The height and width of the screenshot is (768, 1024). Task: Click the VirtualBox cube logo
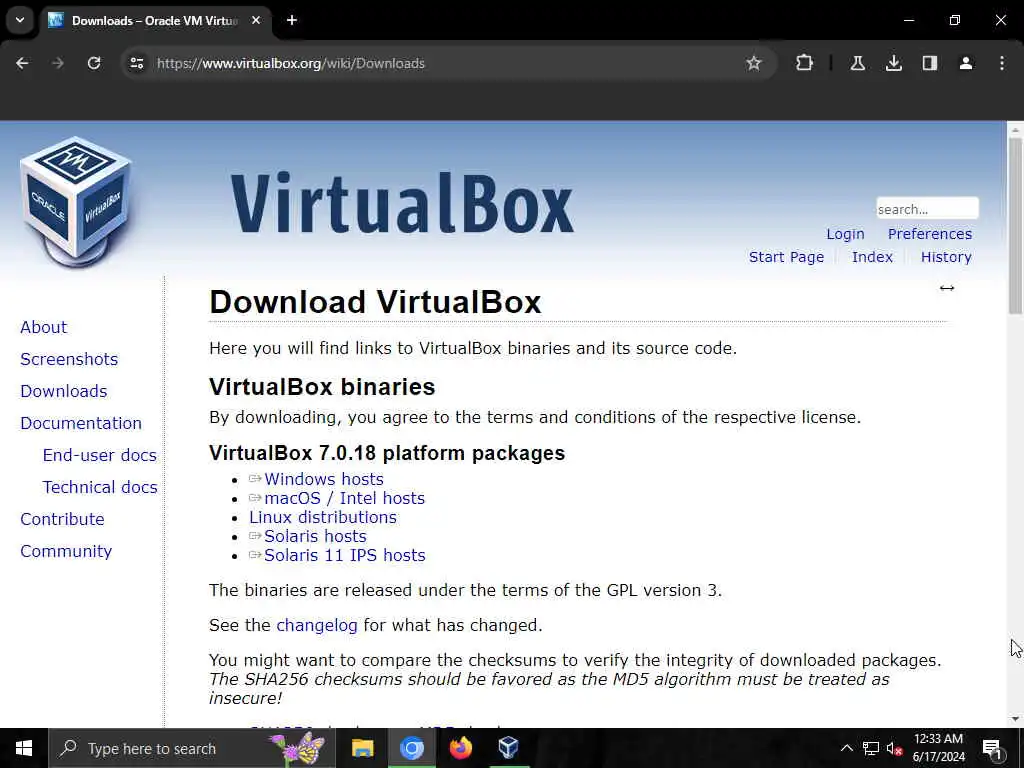tap(76, 201)
